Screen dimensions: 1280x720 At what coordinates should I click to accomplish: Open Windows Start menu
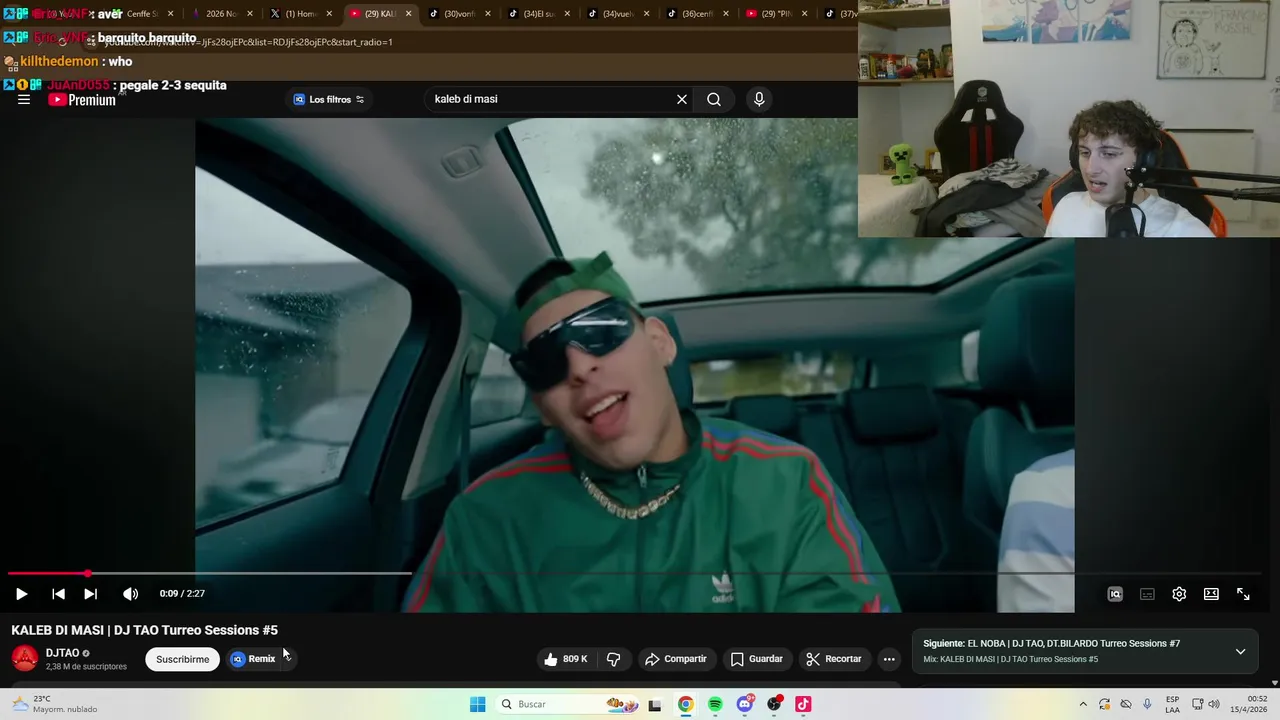click(x=478, y=704)
